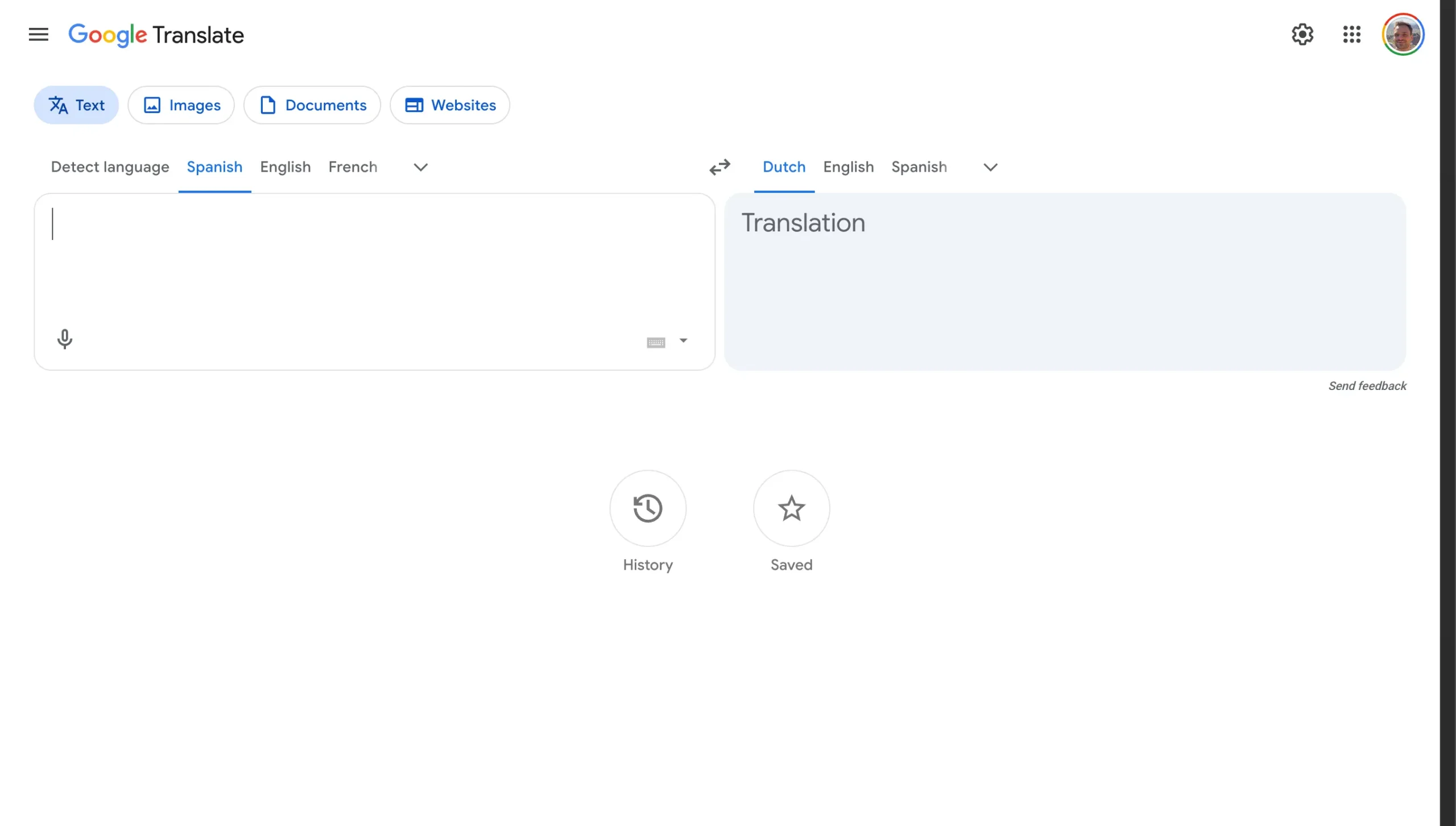Select Dutch as target language
This screenshot has height=826, width=1456.
784,167
